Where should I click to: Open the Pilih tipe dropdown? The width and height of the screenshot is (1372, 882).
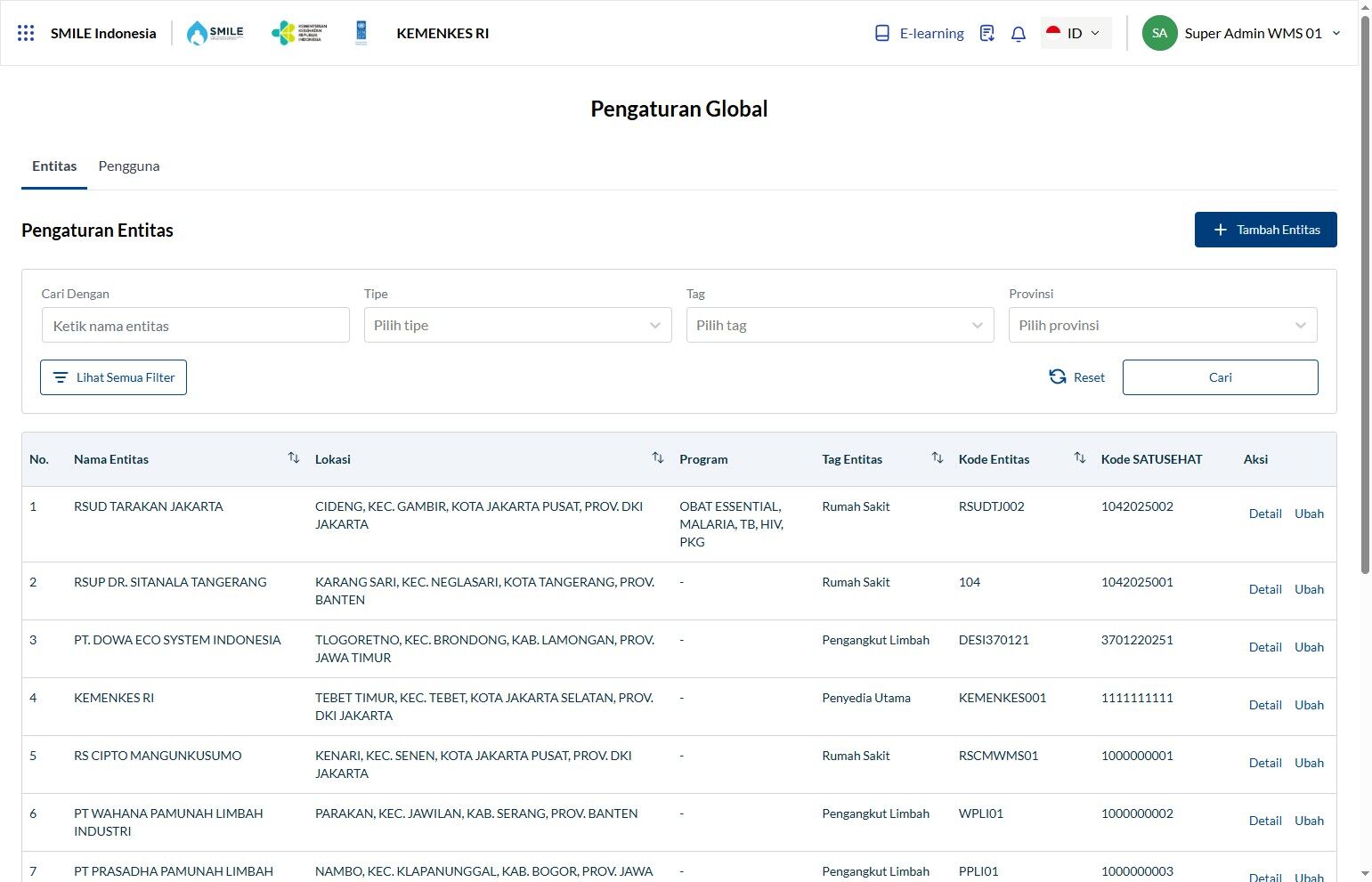coord(517,325)
